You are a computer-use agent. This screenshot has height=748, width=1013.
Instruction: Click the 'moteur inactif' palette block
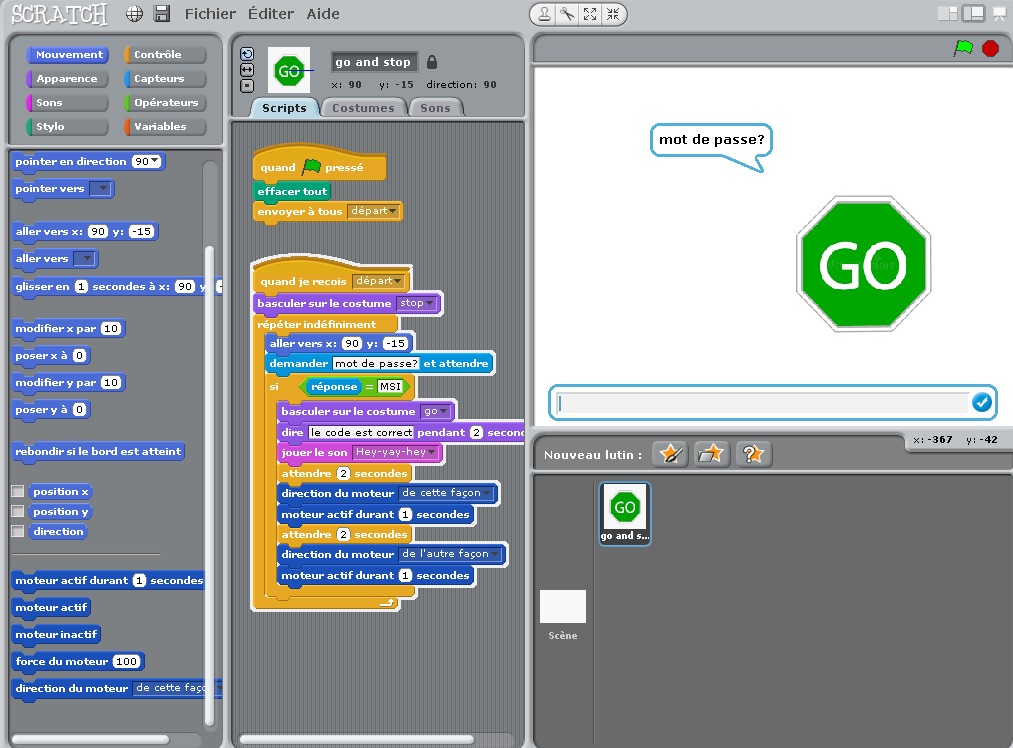click(56, 634)
